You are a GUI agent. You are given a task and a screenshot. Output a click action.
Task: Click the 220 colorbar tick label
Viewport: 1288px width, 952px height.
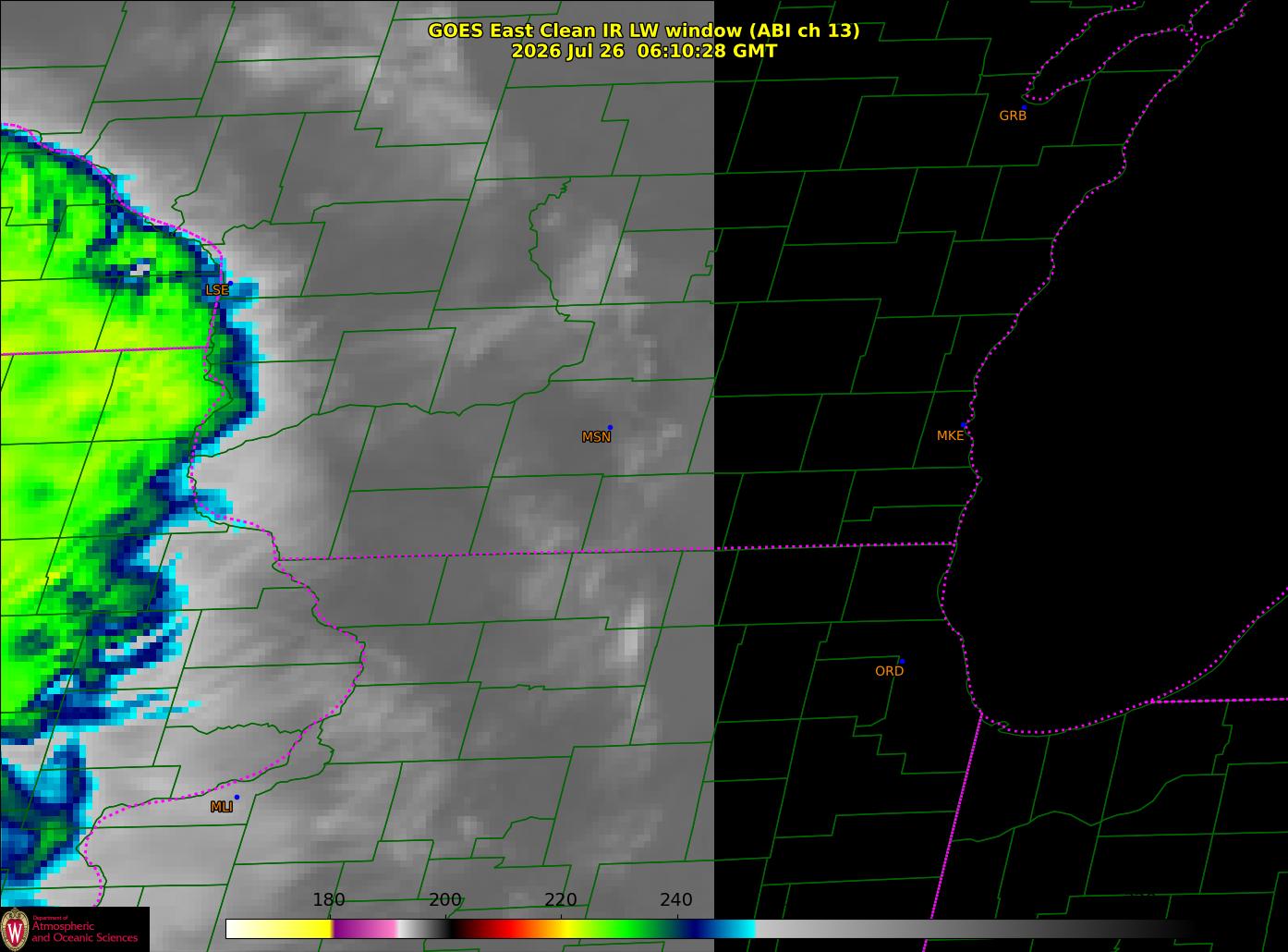click(561, 899)
